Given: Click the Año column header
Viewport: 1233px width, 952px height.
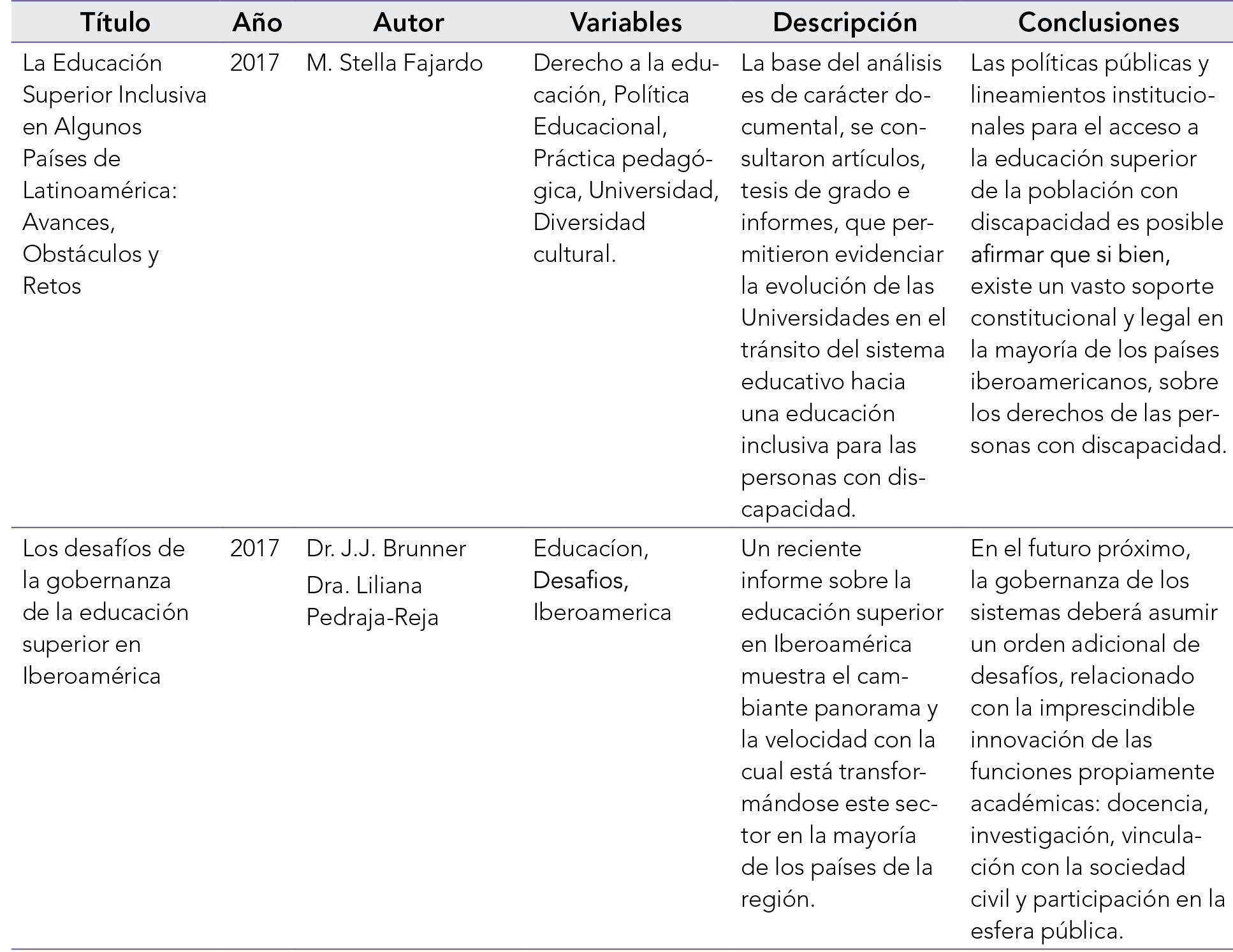Looking at the screenshot, I should 257,23.
